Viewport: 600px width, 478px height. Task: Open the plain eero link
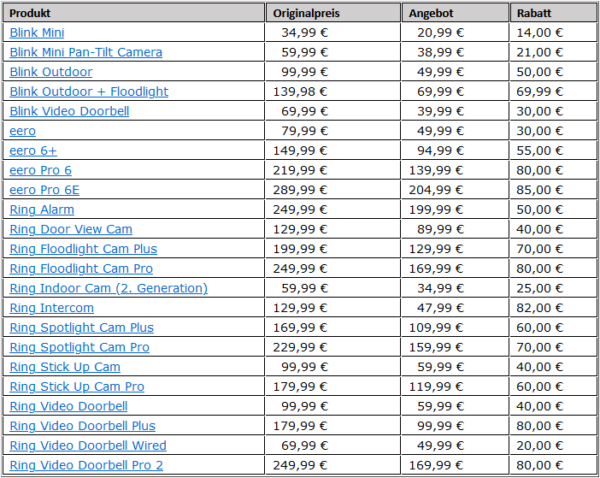click(x=23, y=131)
